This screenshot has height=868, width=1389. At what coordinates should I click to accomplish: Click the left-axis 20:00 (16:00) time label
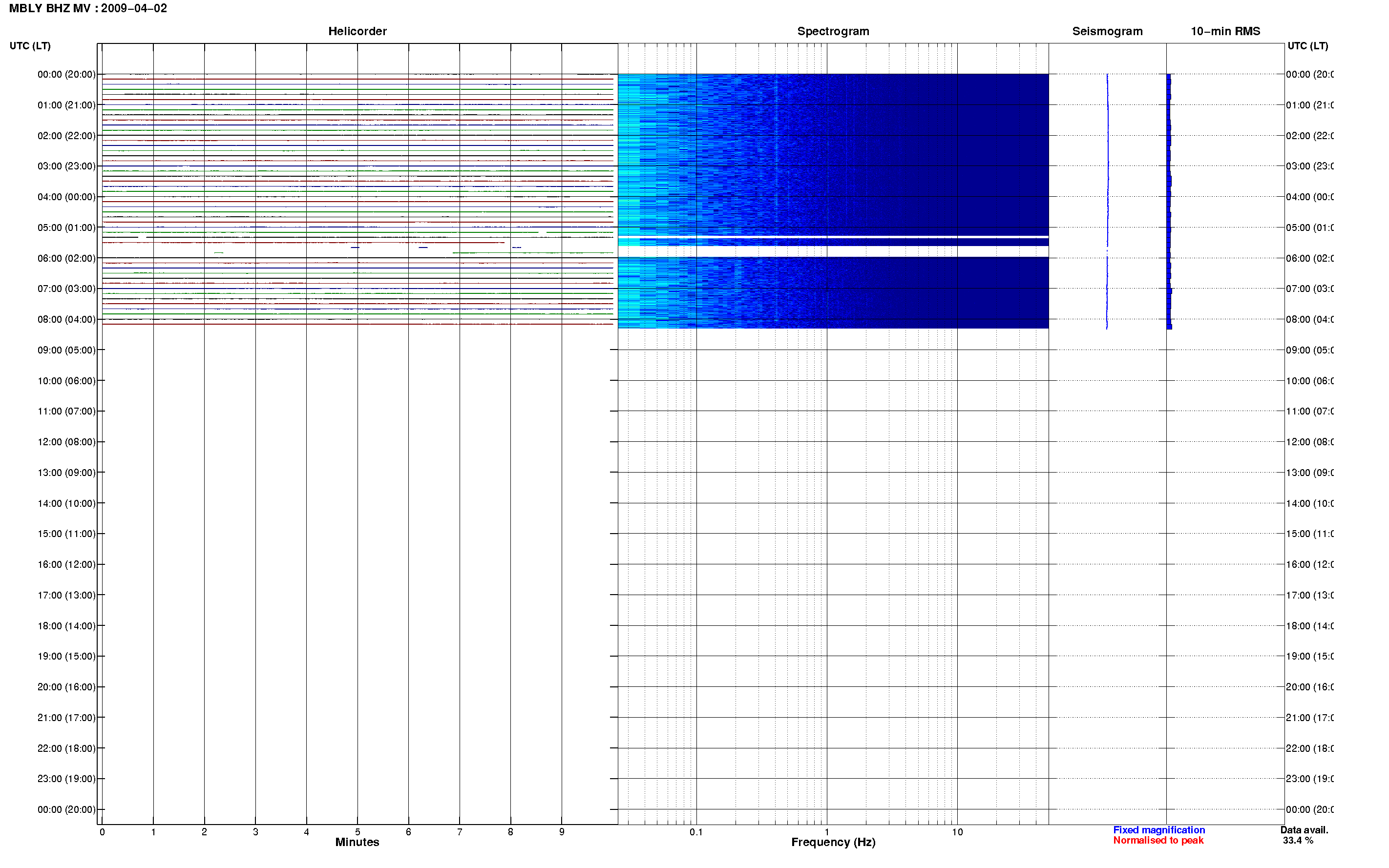coord(66,687)
